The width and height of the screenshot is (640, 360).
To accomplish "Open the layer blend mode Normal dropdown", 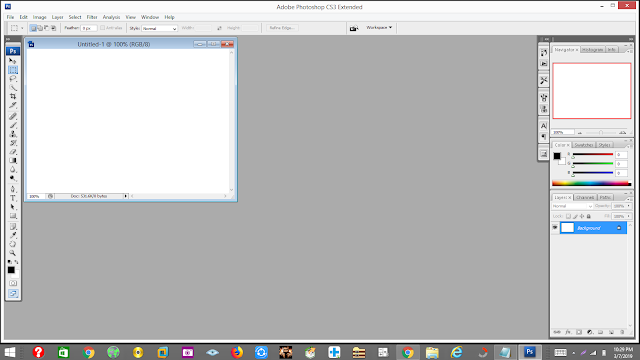I will pos(572,206).
